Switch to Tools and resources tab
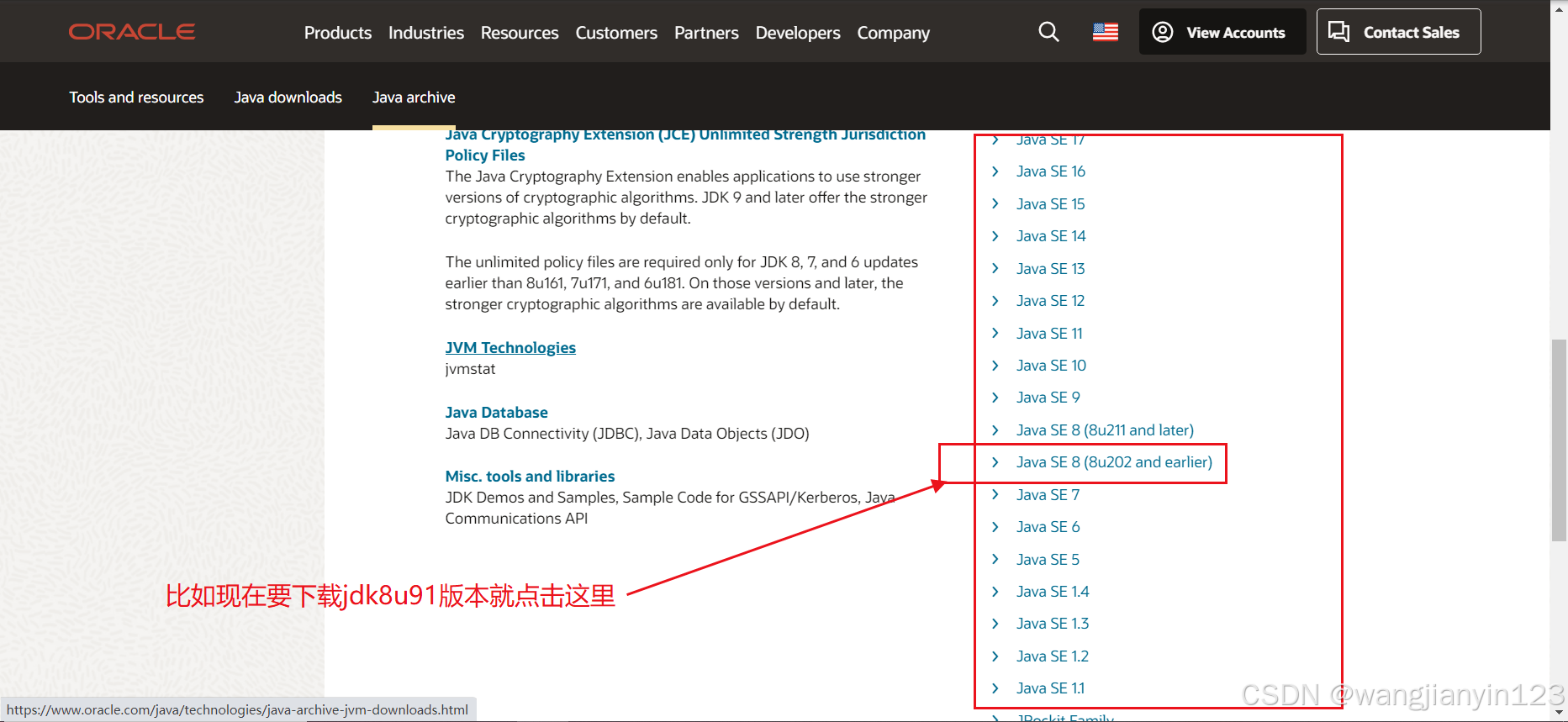The image size is (1568, 722). click(x=136, y=97)
